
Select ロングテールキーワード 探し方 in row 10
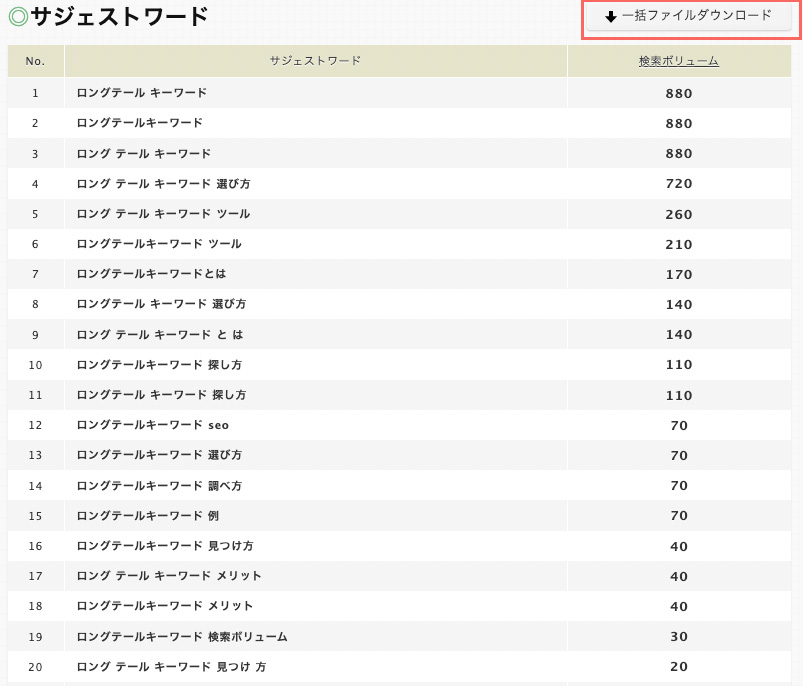click(x=159, y=365)
